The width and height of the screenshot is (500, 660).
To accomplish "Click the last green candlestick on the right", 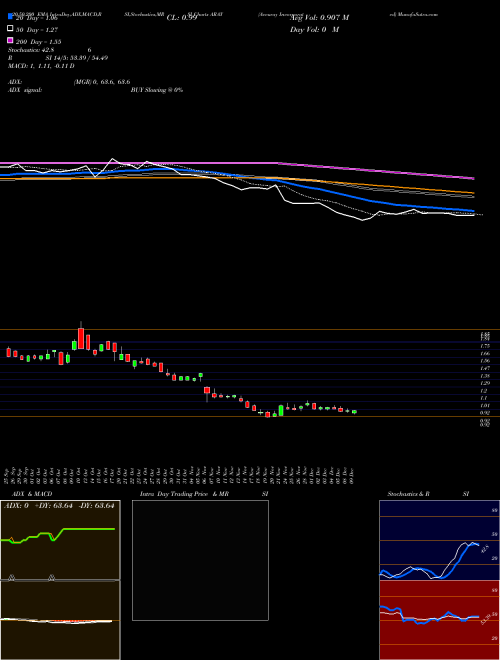I will 354,412.
